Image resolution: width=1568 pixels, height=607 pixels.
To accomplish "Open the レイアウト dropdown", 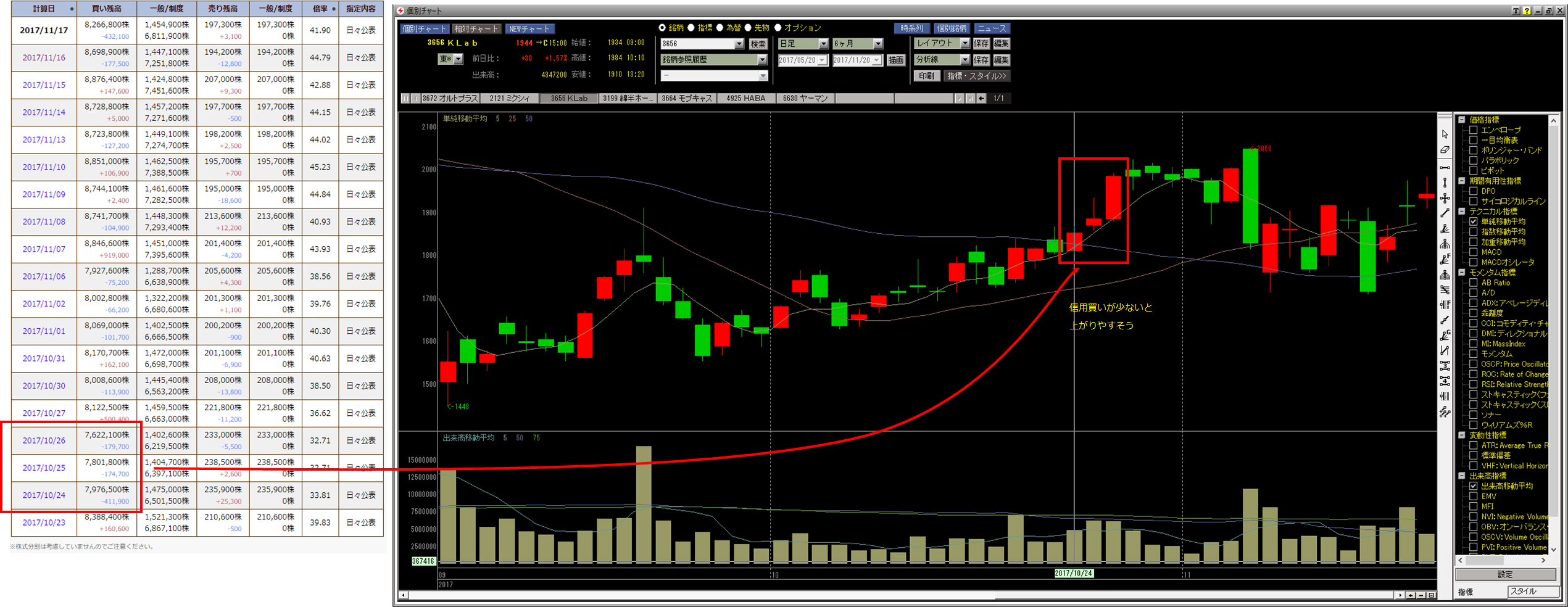I will click(x=964, y=43).
